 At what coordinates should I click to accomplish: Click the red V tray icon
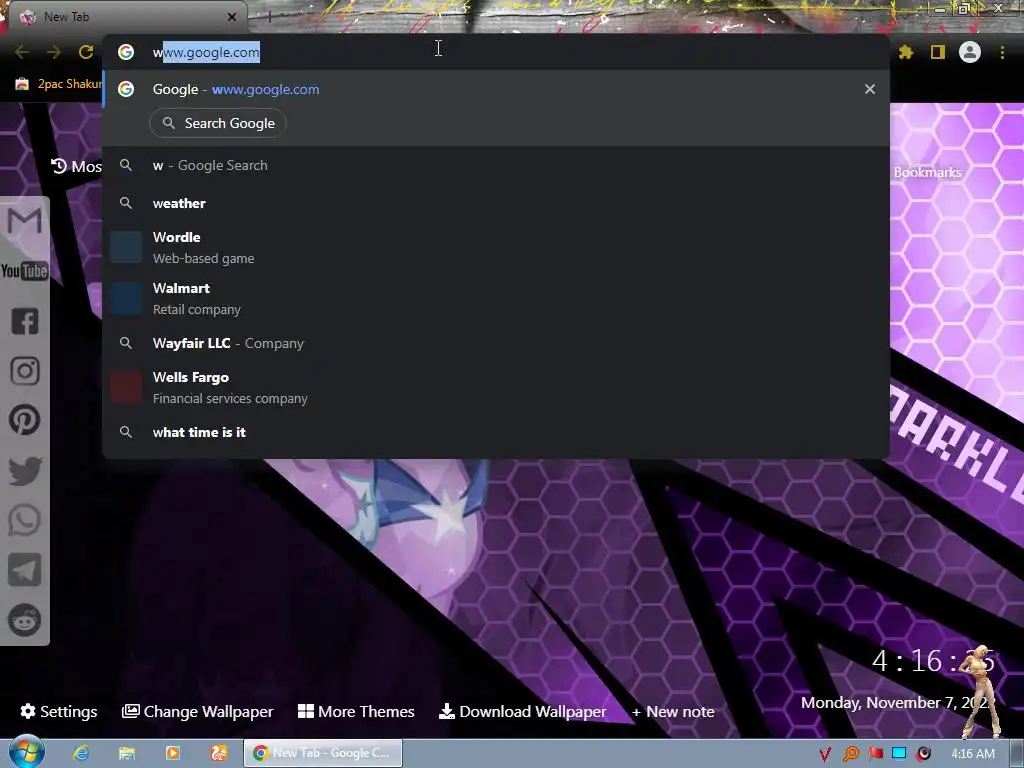825,754
